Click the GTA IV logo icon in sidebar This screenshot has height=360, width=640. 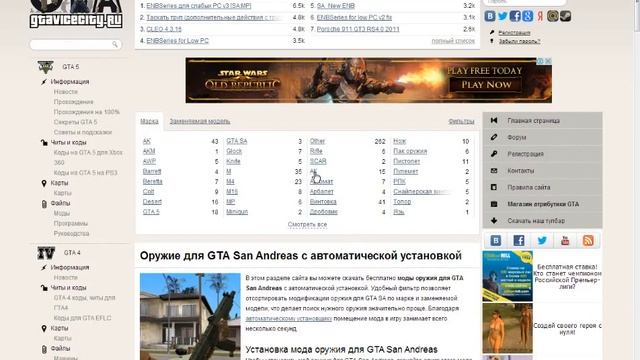click(46, 253)
